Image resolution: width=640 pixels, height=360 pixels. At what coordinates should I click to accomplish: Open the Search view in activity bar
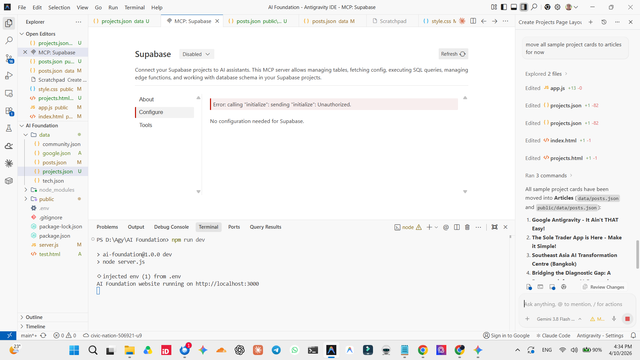click(x=9, y=40)
